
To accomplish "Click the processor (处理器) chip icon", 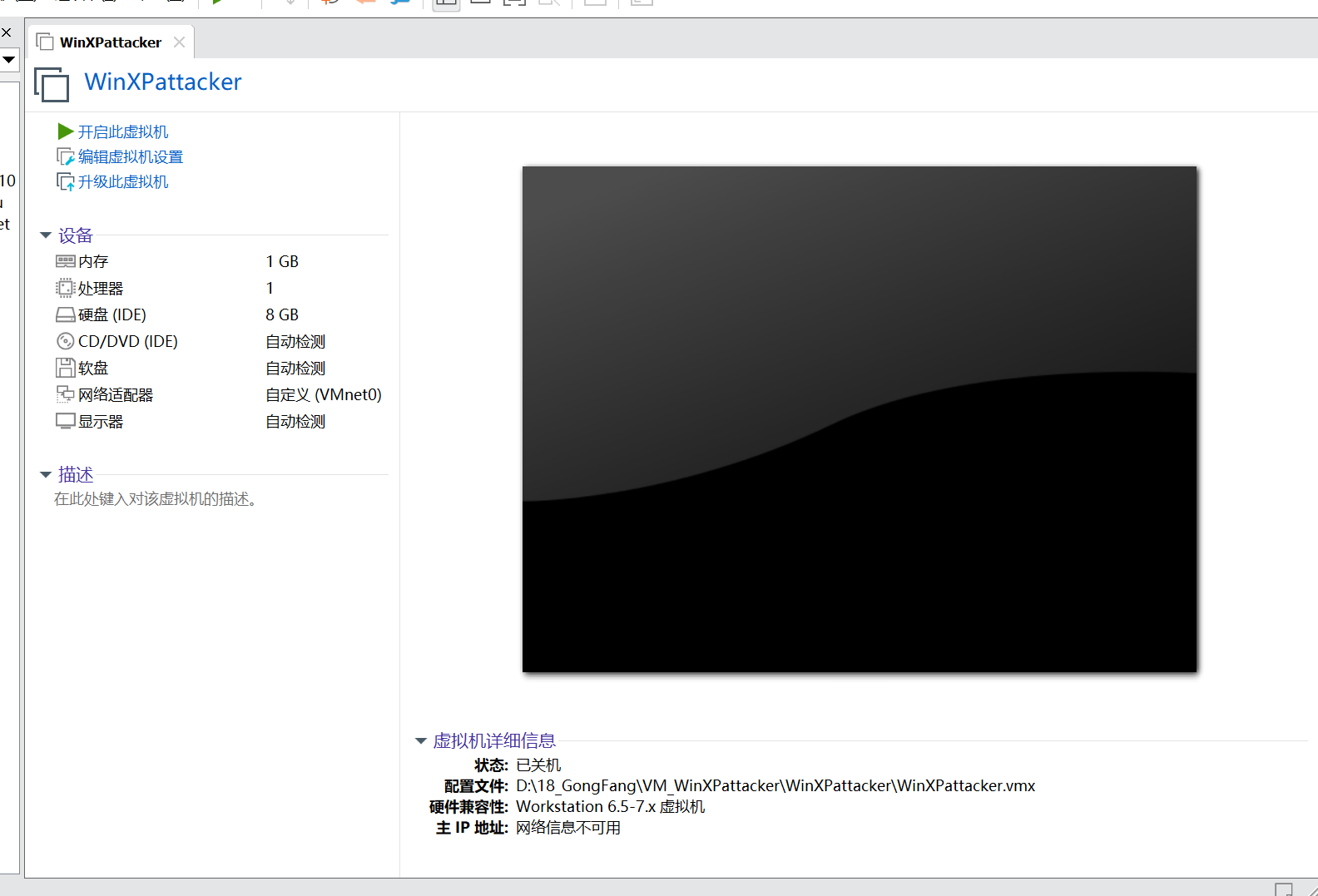I will coord(65,288).
